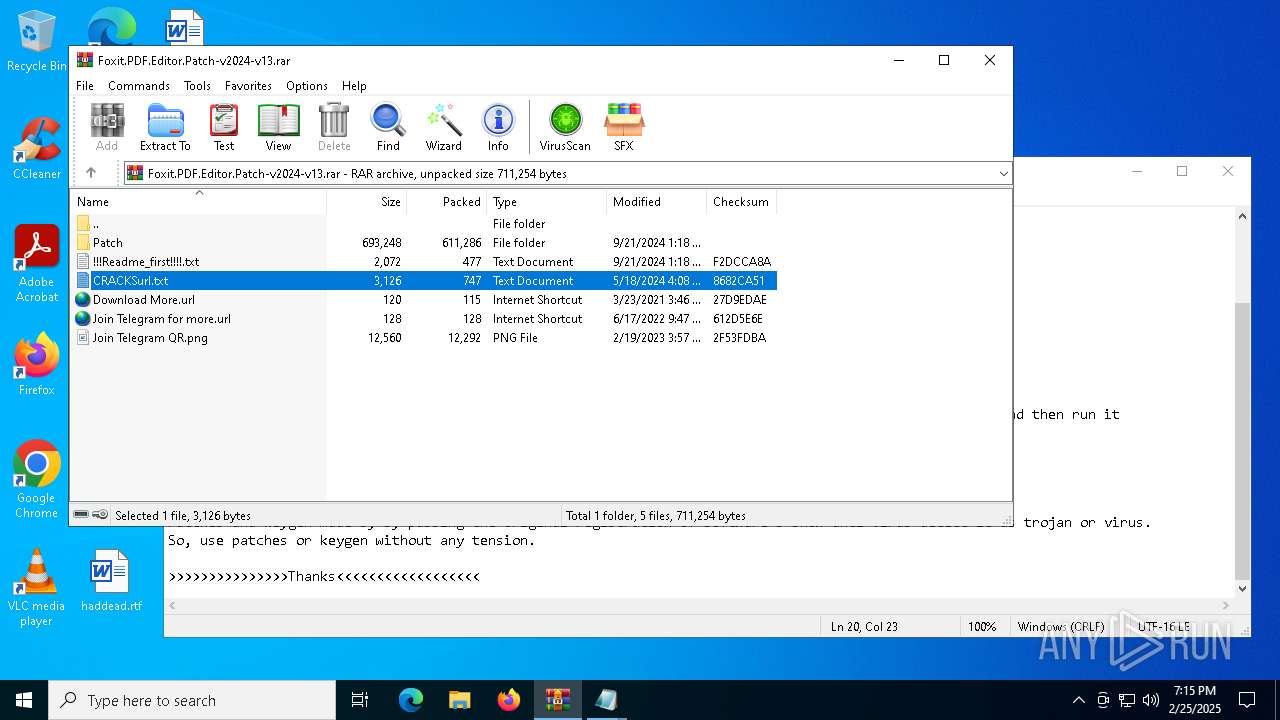This screenshot has height=720, width=1280.
Task: Sort by the Modified column header
Action: [x=657, y=201]
